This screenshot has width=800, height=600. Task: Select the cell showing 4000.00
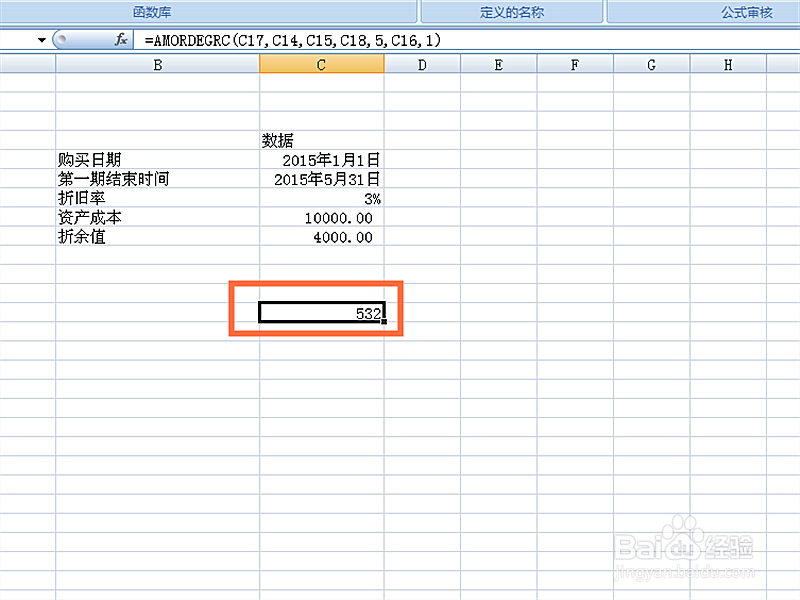[321, 236]
